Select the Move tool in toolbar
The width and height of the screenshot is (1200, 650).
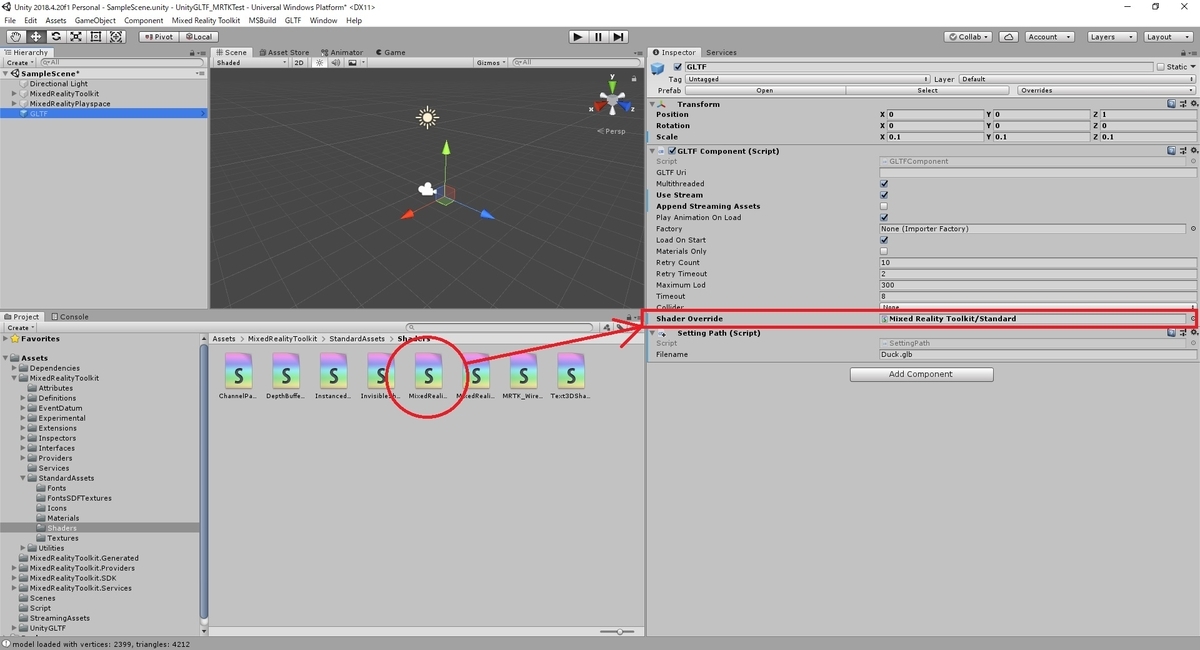(x=35, y=37)
